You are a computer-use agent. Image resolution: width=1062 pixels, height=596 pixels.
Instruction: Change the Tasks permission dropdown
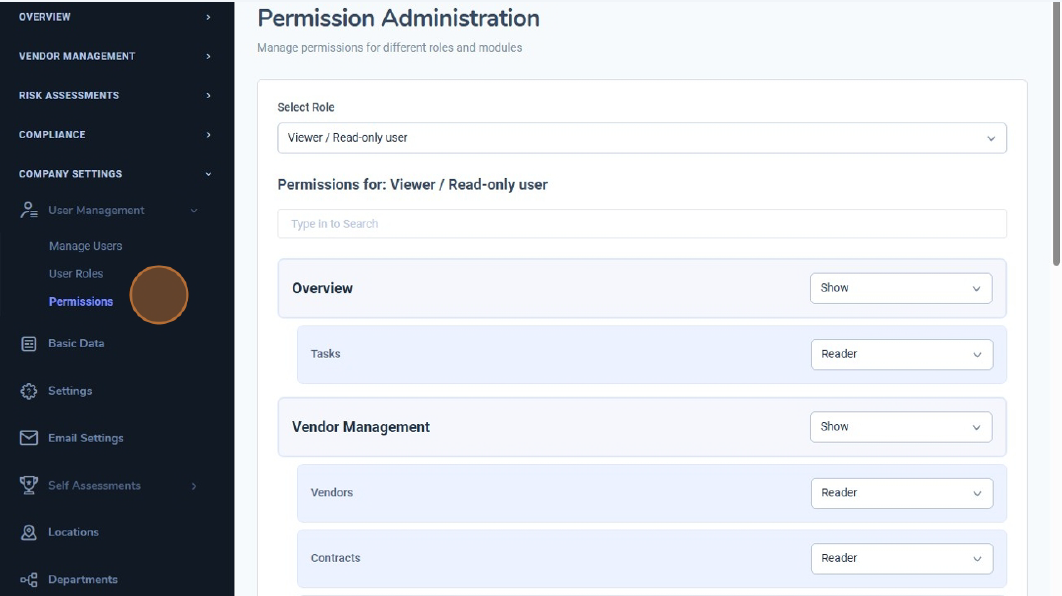901,354
